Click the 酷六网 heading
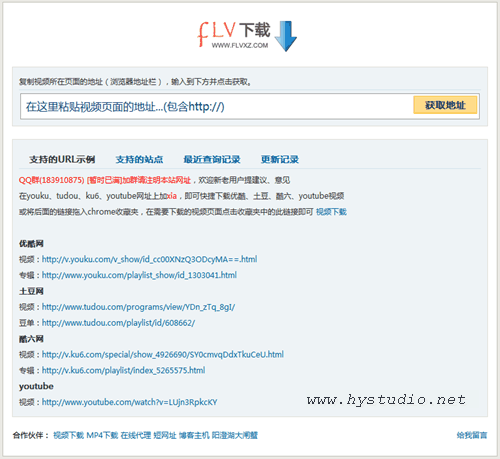This screenshot has height=459, width=500. click(x=31, y=339)
